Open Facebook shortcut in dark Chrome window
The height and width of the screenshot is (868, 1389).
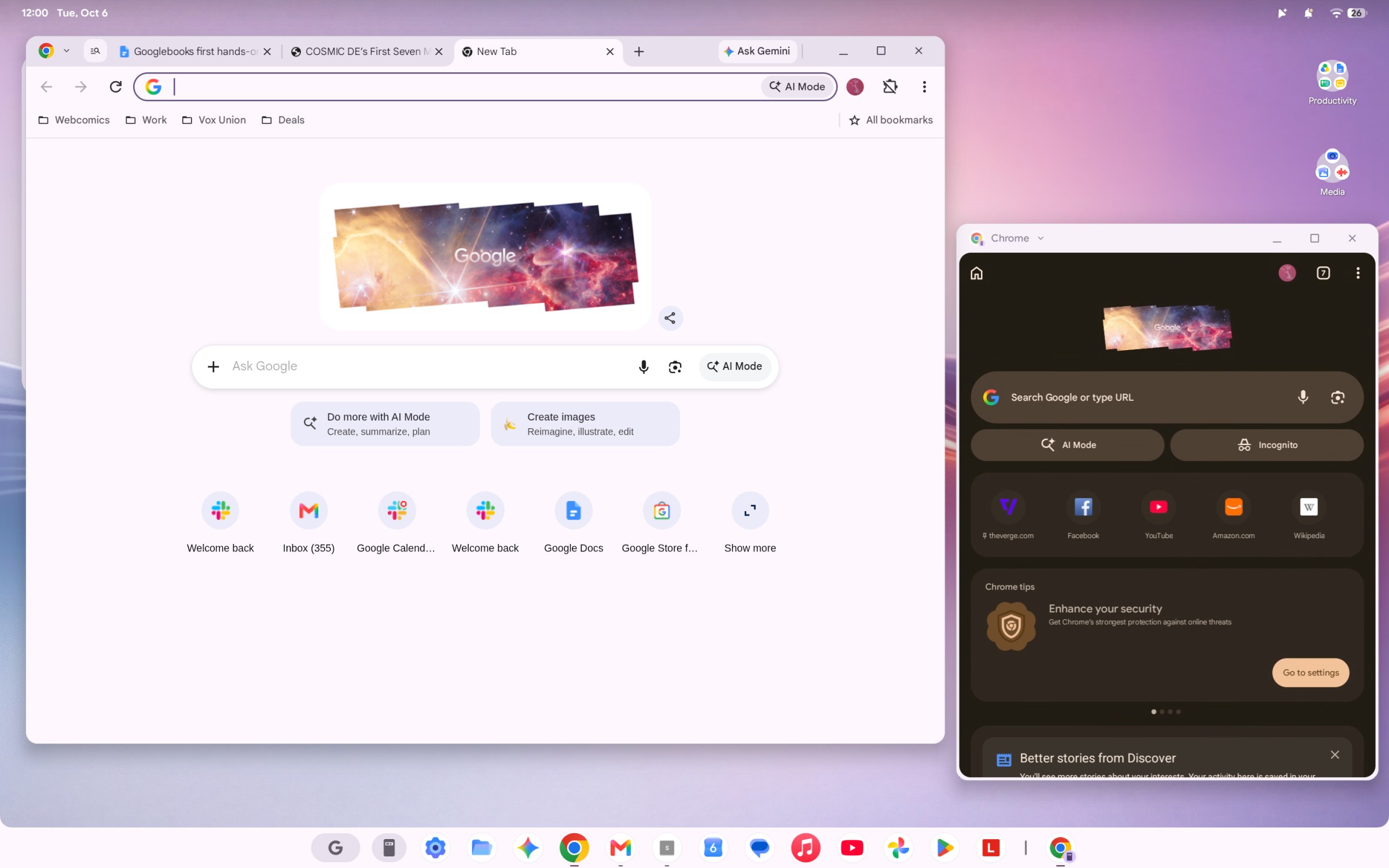pos(1083,514)
